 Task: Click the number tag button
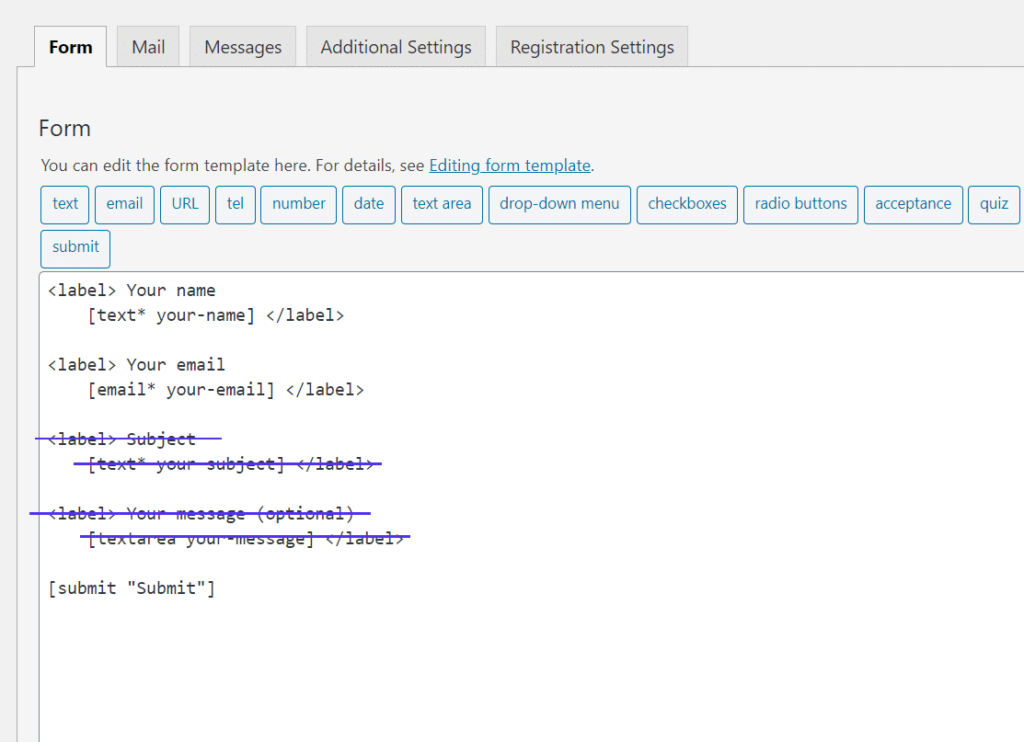pos(299,204)
